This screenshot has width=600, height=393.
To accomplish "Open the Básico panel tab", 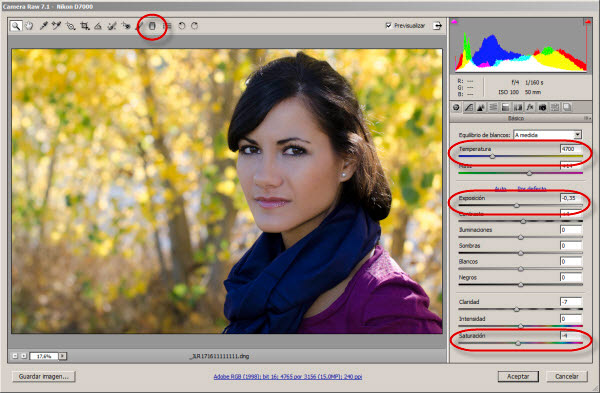I will click(456, 108).
